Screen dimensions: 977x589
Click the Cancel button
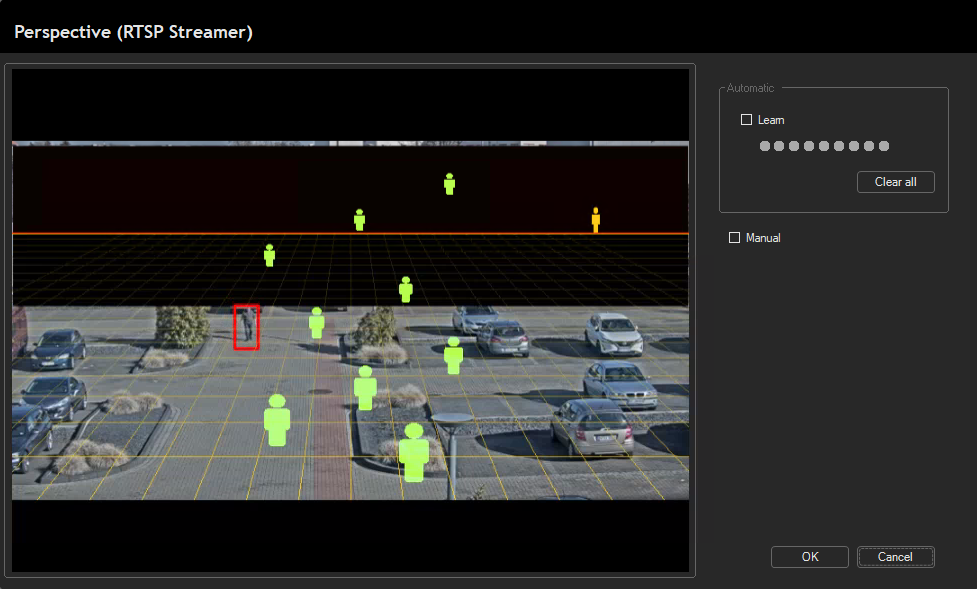tap(895, 557)
